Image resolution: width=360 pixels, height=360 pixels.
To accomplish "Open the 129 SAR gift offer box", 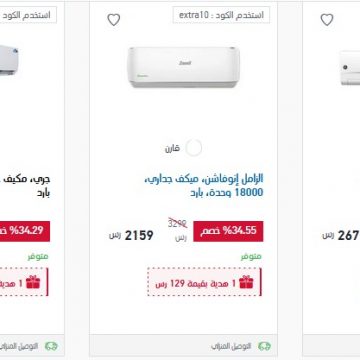I will click(x=205, y=282).
